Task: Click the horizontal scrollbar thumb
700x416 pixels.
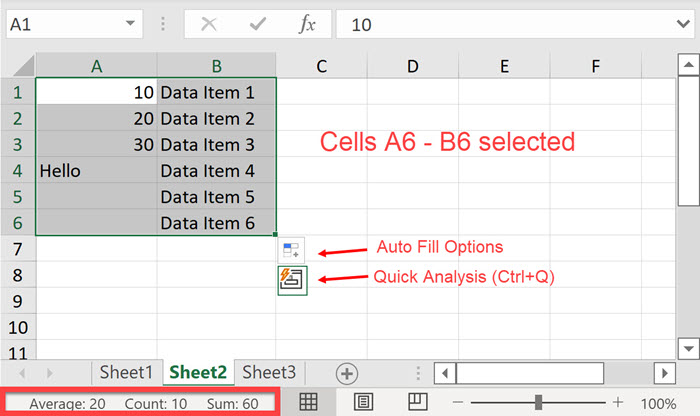Action: 530,373
